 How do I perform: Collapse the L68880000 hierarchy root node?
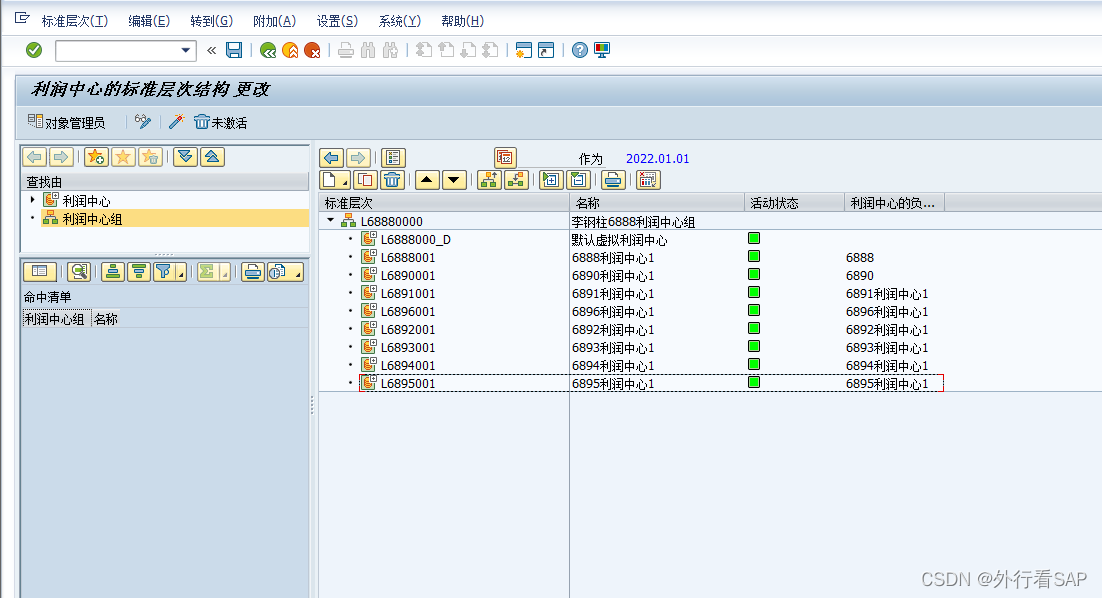point(331,220)
